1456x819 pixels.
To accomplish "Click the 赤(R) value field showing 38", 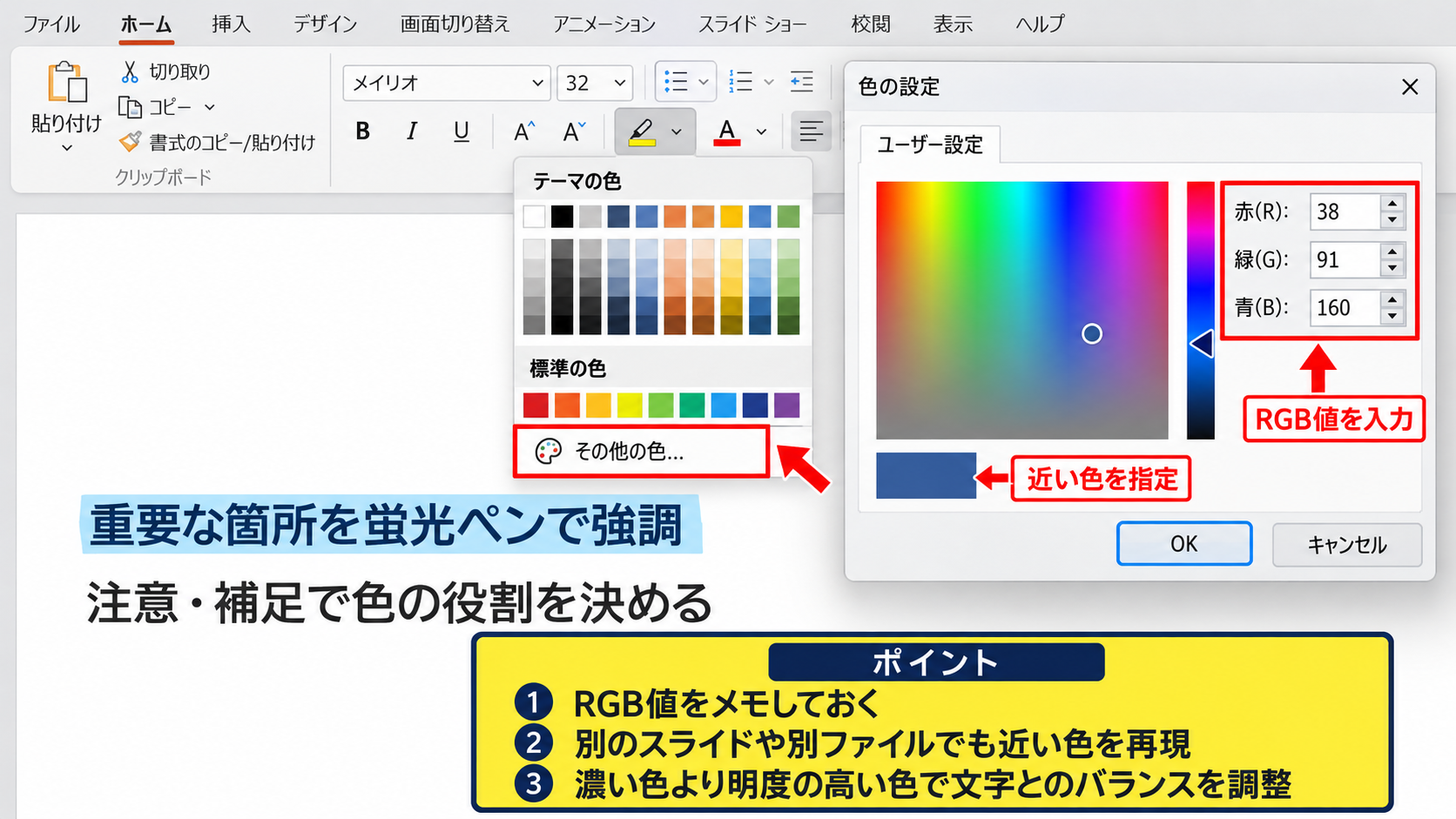I will [1345, 211].
